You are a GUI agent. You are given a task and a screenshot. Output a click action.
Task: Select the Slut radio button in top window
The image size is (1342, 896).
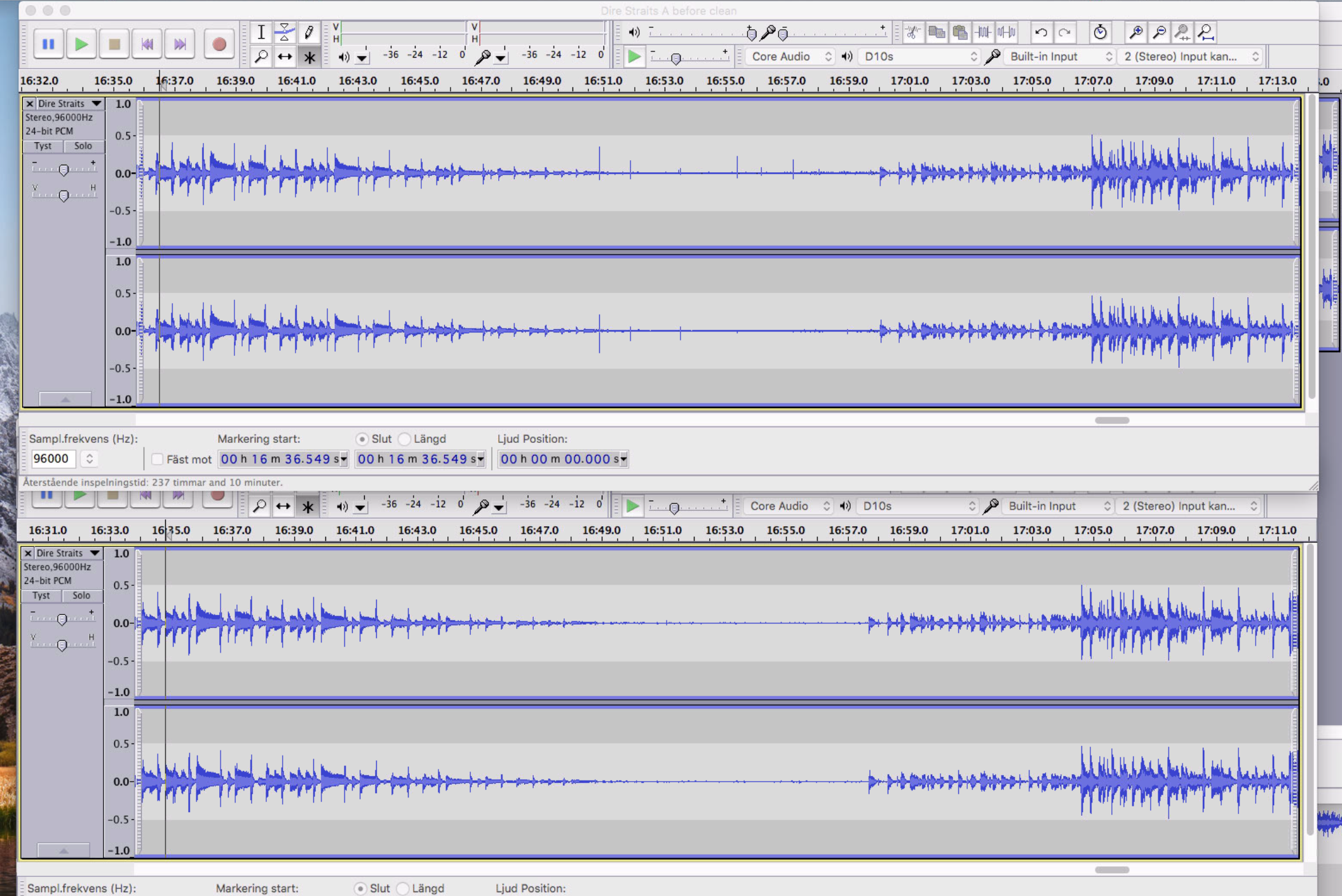tap(362, 439)
